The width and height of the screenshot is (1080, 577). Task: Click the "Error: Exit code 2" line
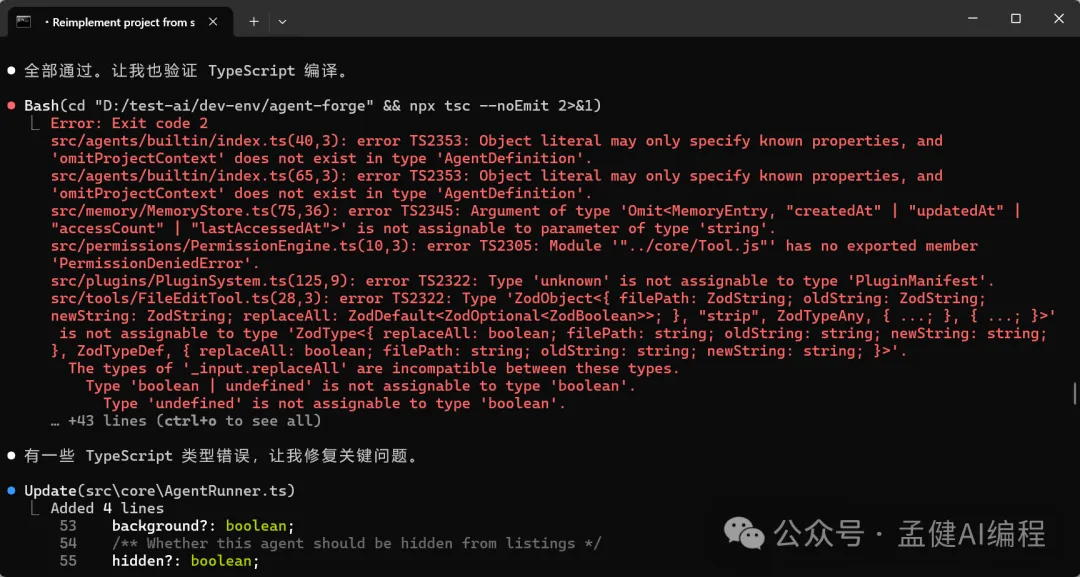pos(129,123)
